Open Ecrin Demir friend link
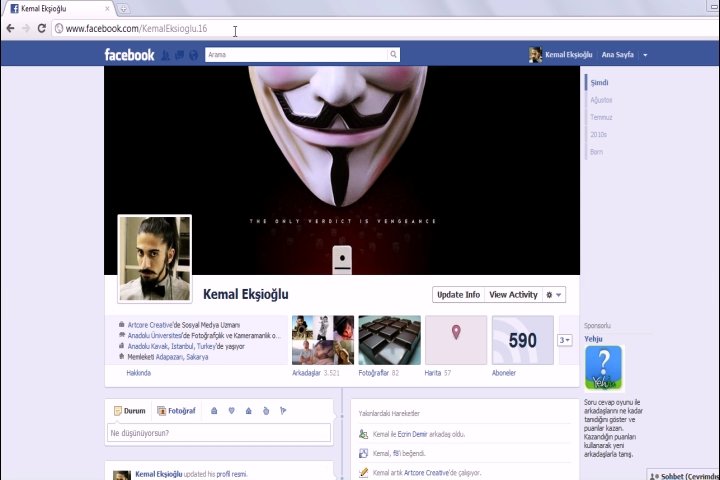The image size is (720, 480). 412,434
